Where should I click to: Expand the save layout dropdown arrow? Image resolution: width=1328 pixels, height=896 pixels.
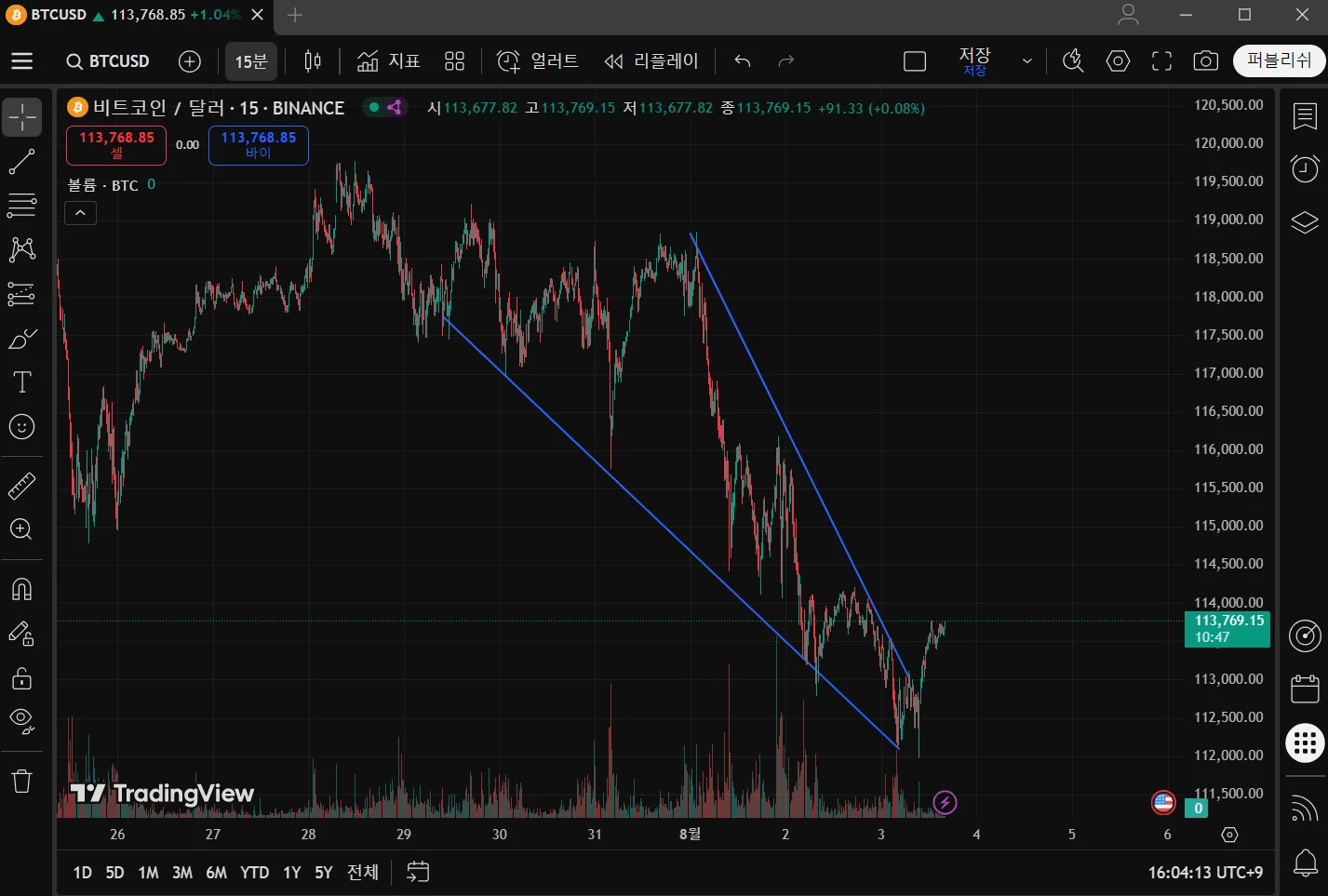1026,61
